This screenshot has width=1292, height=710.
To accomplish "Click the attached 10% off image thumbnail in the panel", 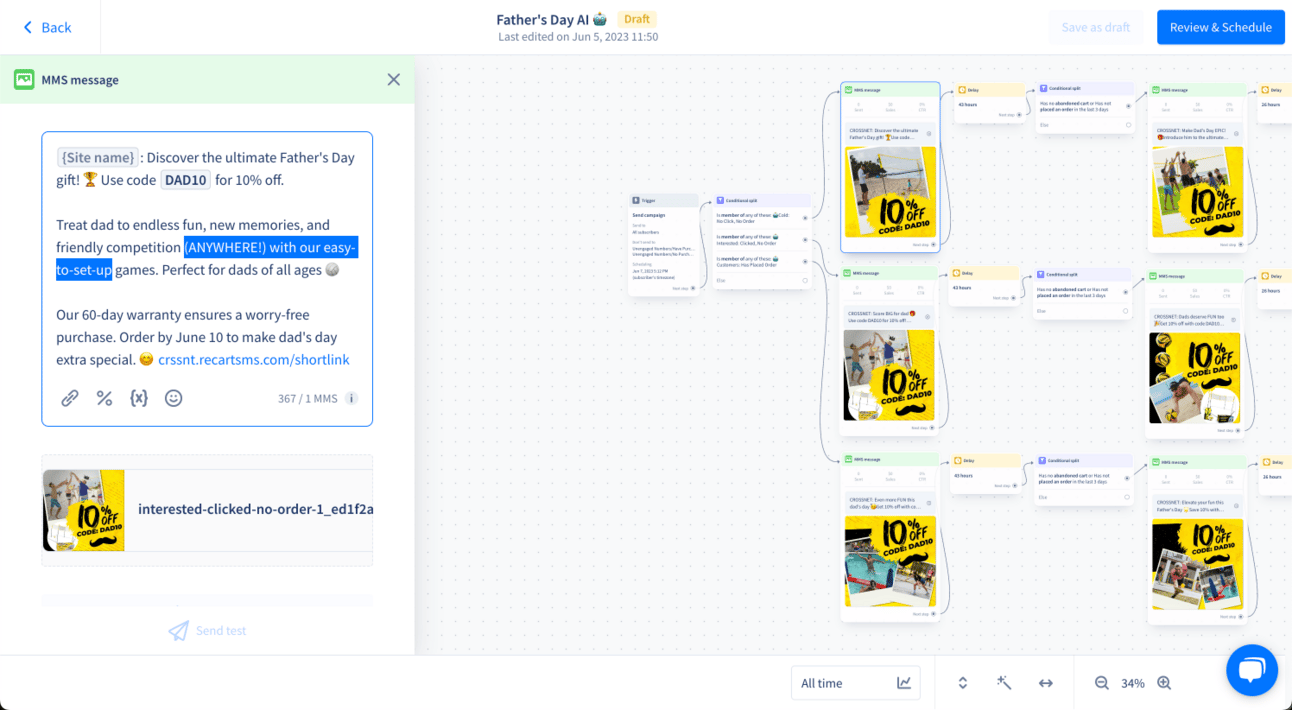I will point(84,510).
